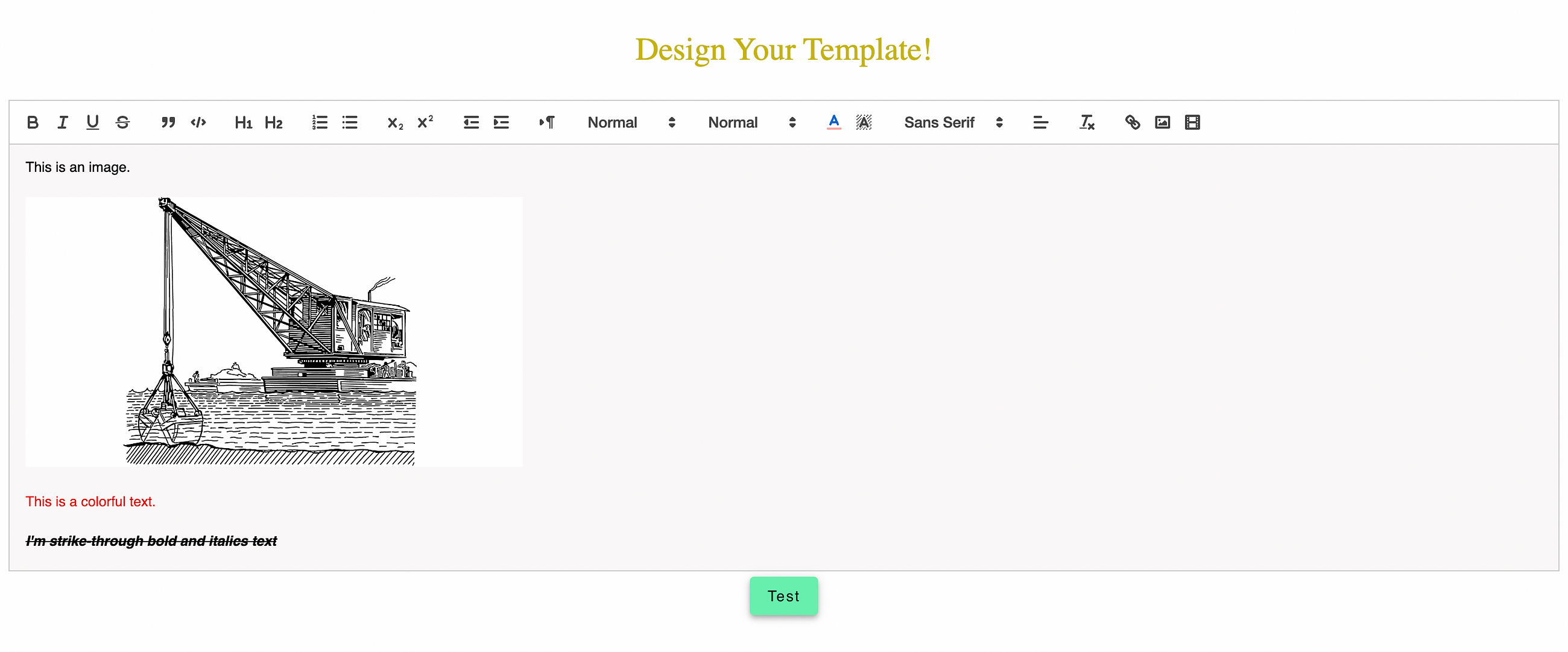Viewport: 1568px width, 652px height.
Task: Enable italic formatting
Action: [62, 121]
